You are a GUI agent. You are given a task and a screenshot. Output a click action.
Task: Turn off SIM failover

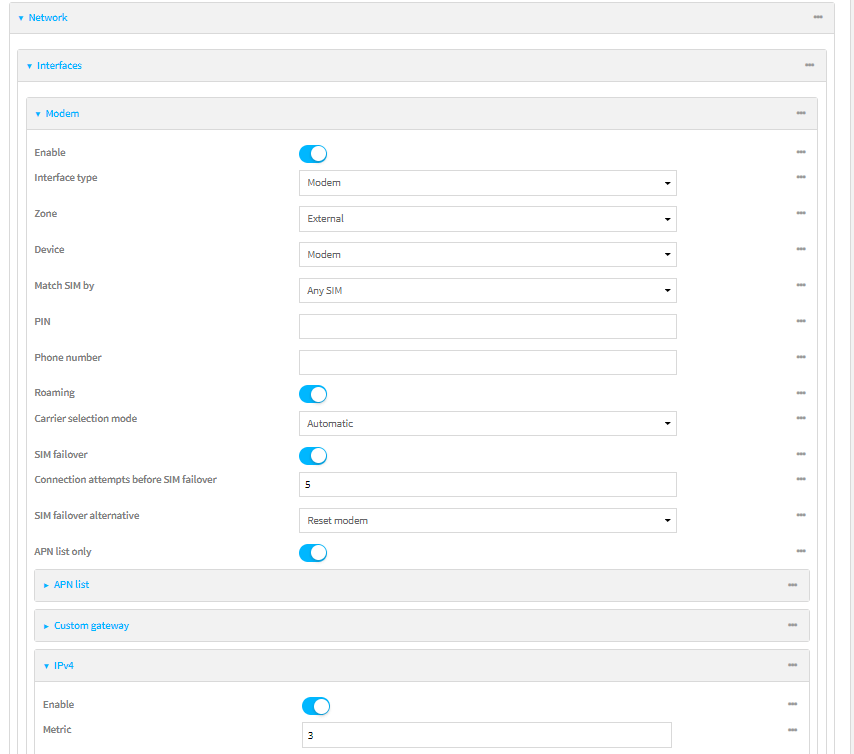coord(313,456)
